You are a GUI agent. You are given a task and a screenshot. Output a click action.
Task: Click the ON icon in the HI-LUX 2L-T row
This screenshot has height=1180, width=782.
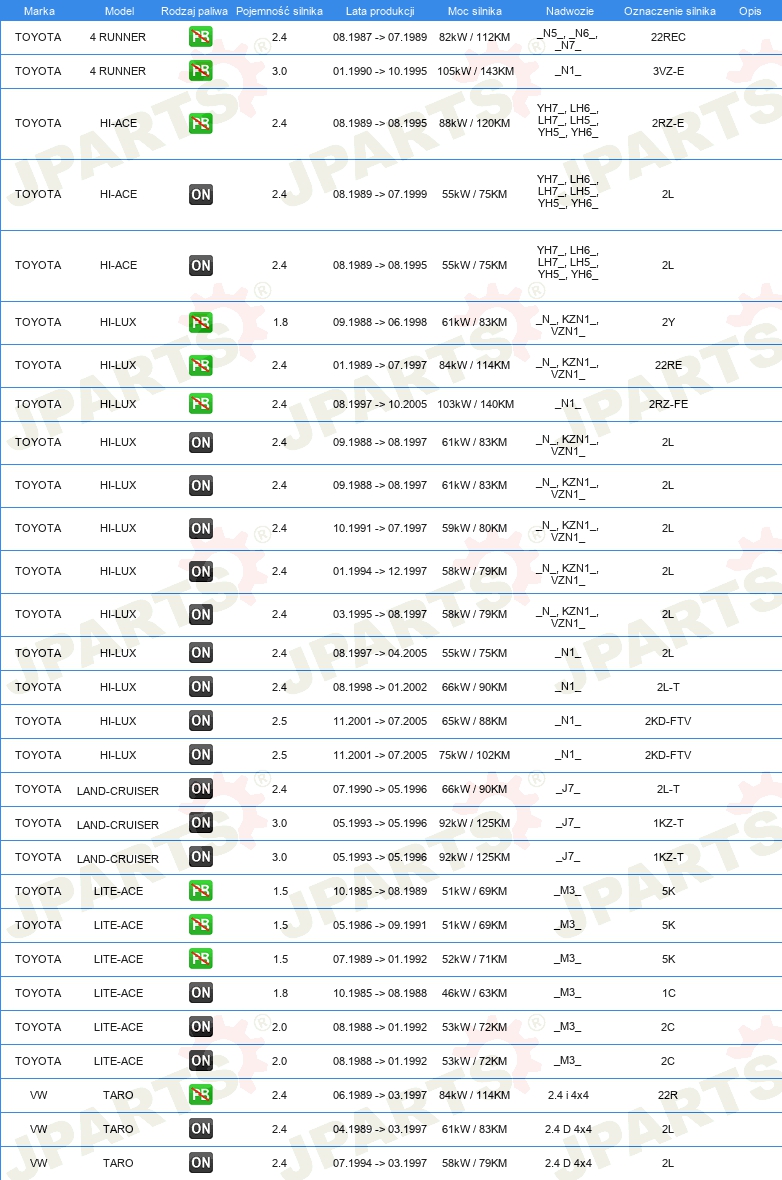click(200, 687)
